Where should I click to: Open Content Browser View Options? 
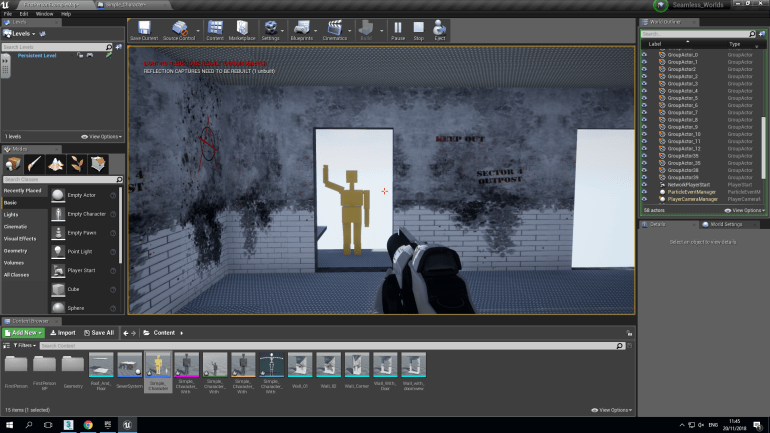tap(612, 410)
